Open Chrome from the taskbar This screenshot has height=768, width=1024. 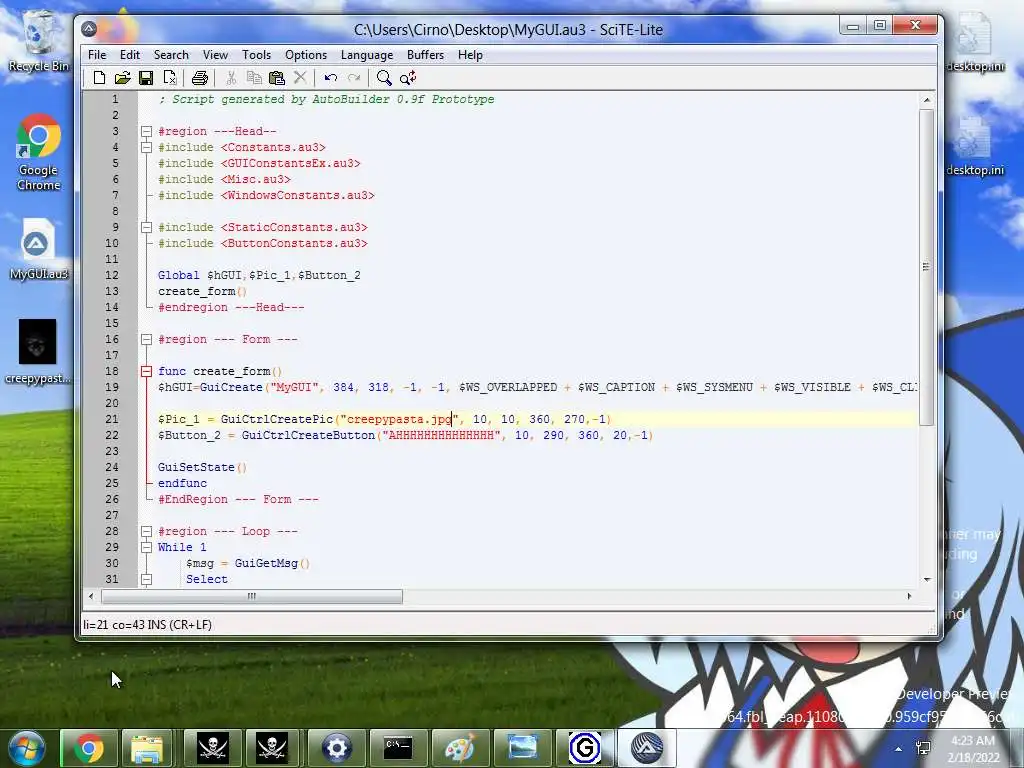[x=89, y=748]
